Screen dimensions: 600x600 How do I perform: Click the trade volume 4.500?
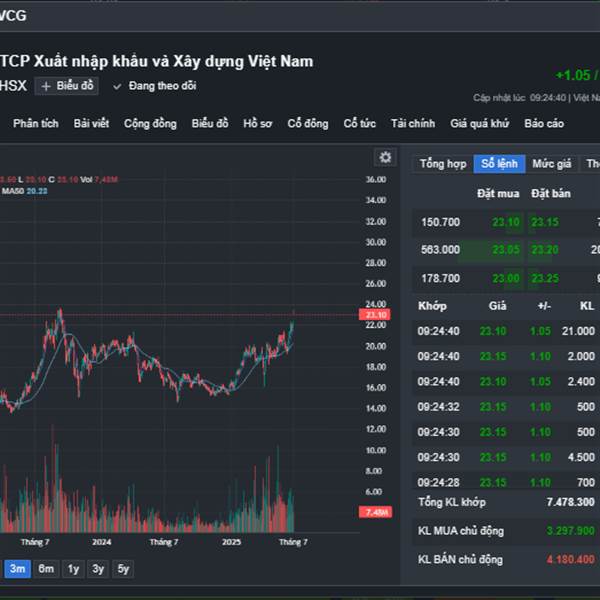coord(581,457)
